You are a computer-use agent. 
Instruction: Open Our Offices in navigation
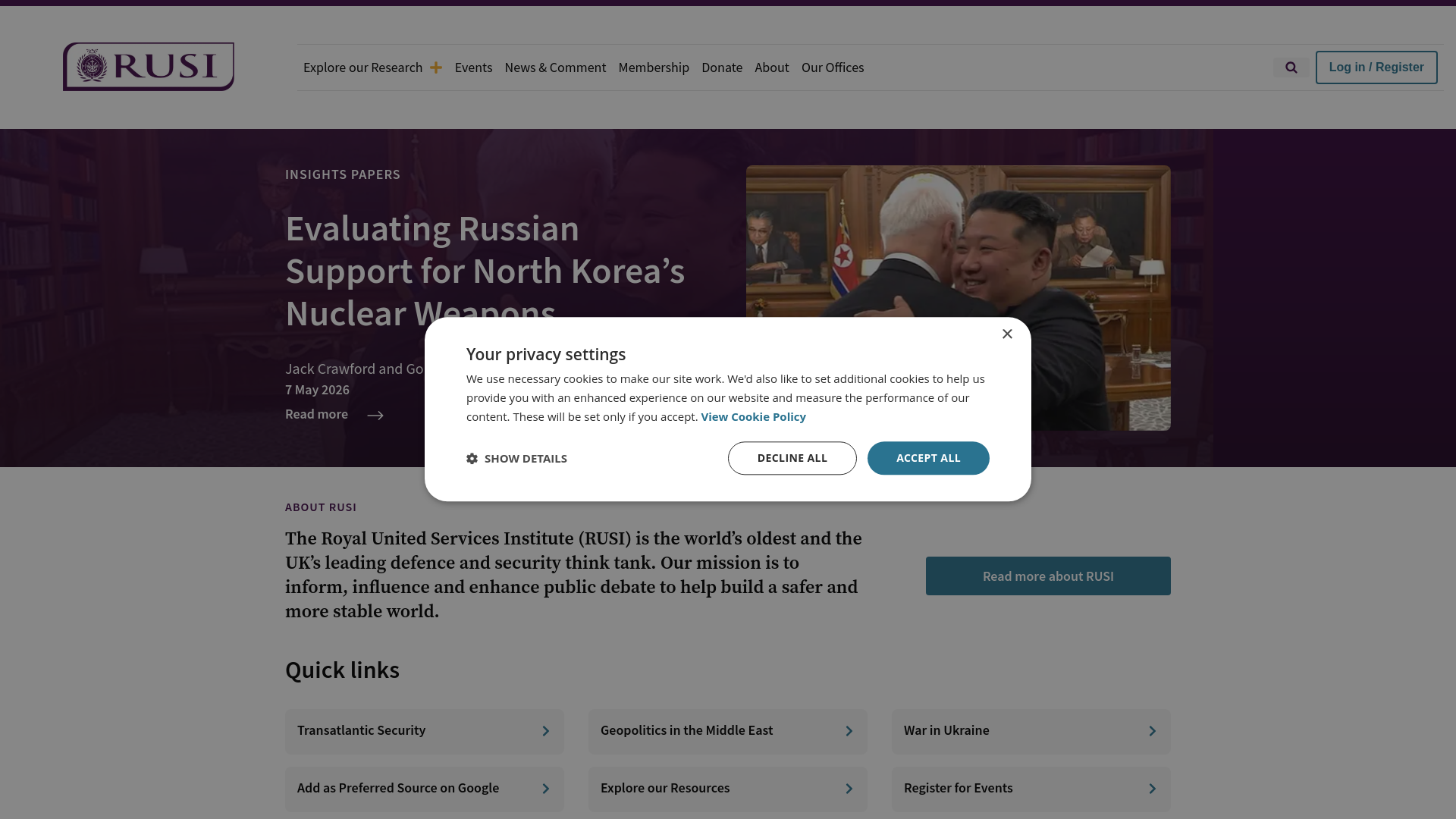click(x=833, y=67)
